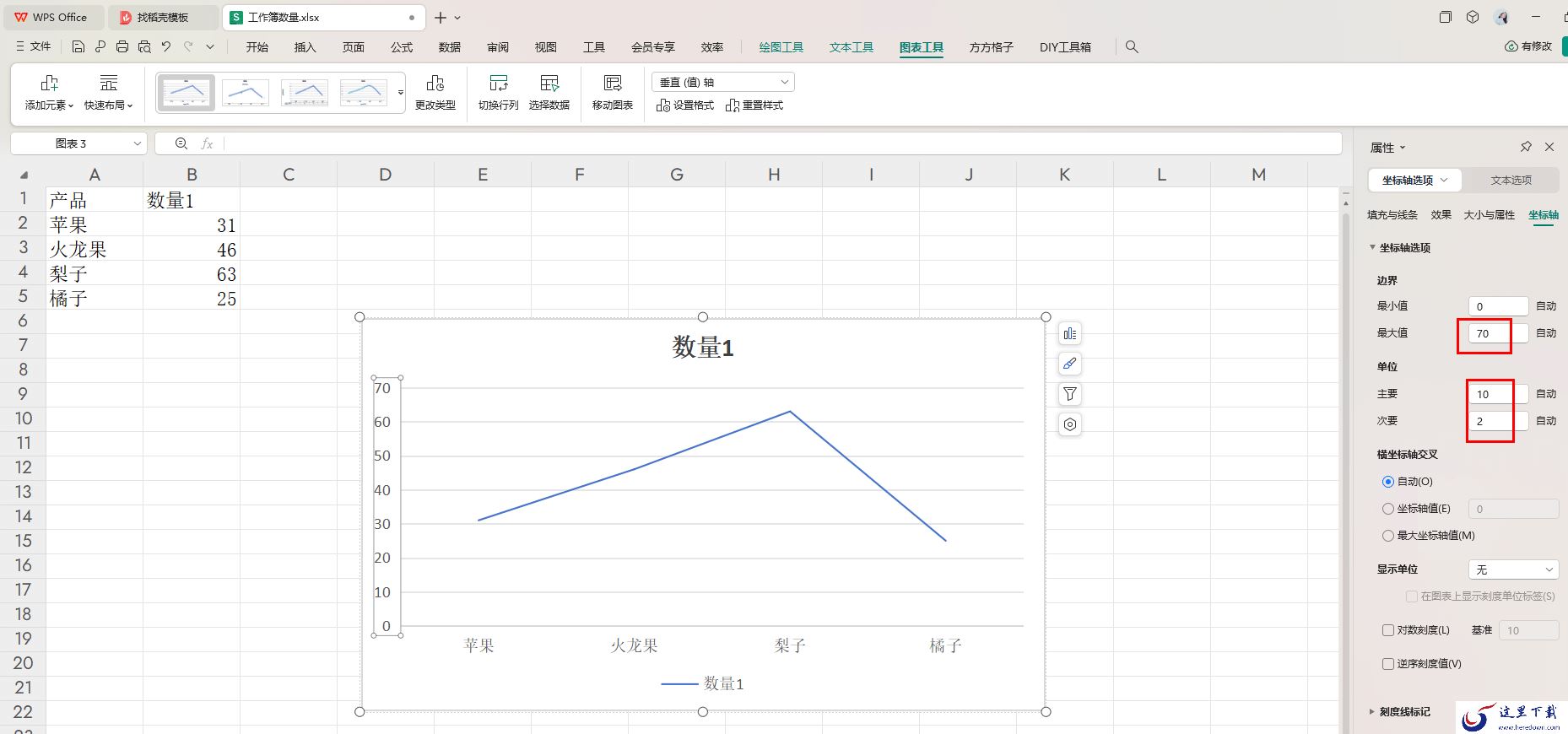
Task: Open the 效果 sub-tab
Action: (1441, 215)
